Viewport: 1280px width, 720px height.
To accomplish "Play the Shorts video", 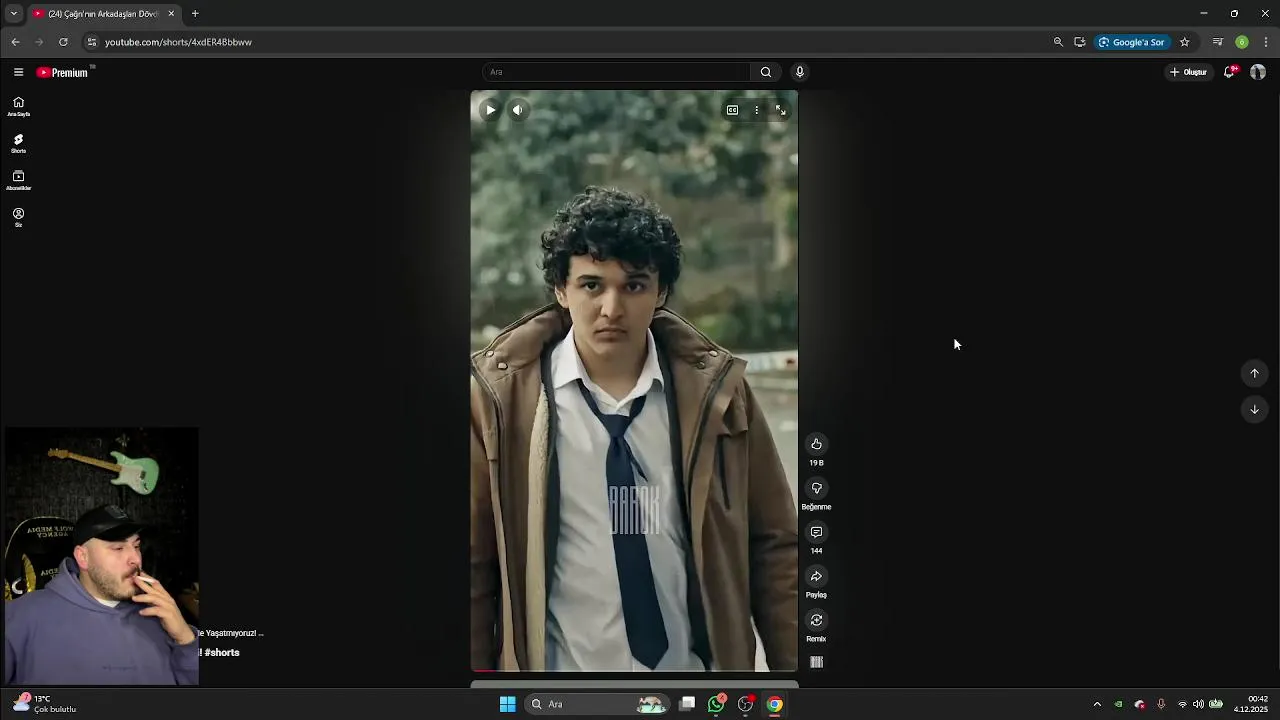I will point(490,110).
